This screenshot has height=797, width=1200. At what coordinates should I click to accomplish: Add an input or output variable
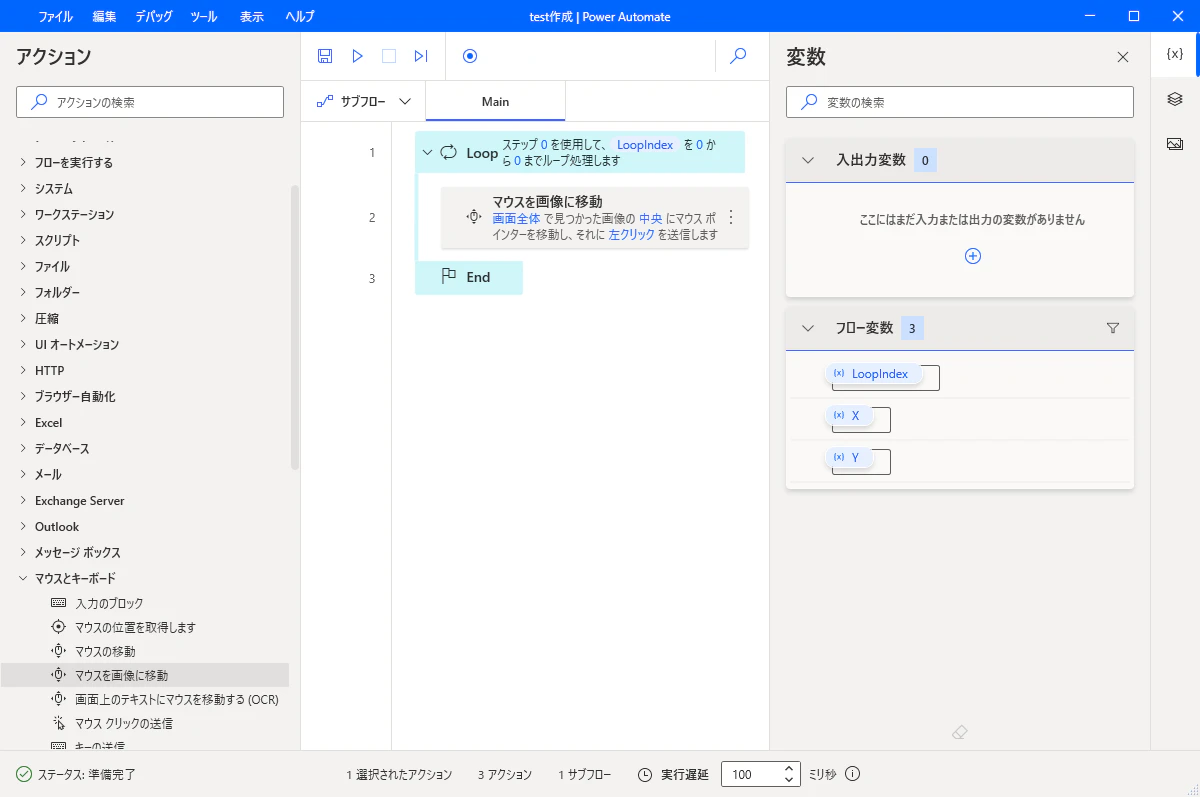point(973,256)
